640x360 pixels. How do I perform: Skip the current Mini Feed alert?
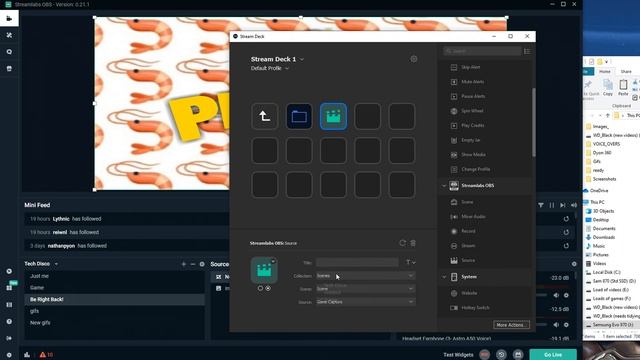(x=563, y=205)
